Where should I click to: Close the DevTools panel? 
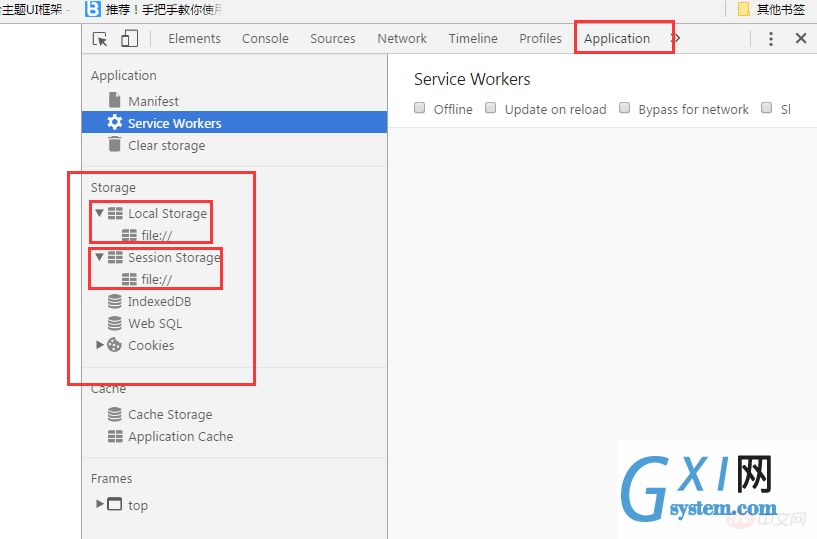click(x=801, y=38)
